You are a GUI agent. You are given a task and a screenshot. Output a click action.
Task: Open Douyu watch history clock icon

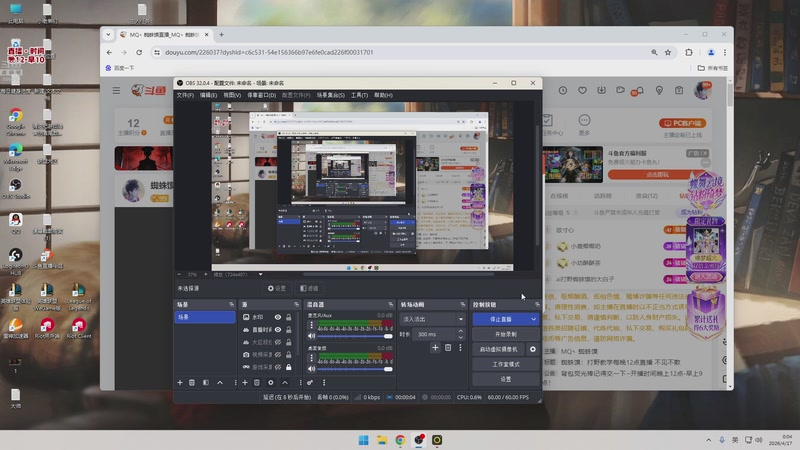[x=563, y=90]
